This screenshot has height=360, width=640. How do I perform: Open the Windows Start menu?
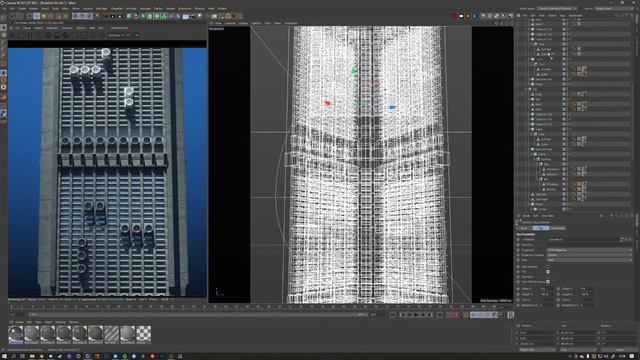point(4,356)
